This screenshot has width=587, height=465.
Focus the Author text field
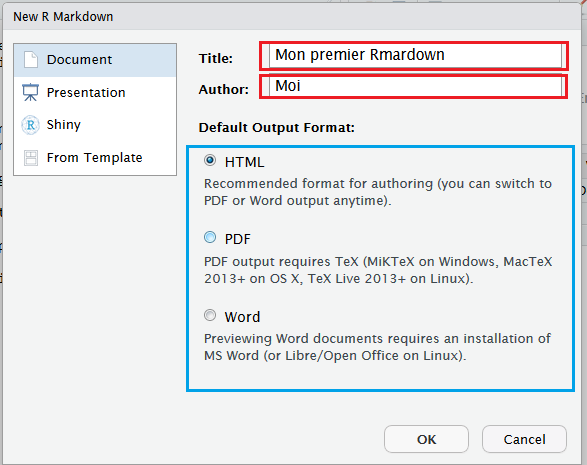pyautogui.click(x=415, y=87)
